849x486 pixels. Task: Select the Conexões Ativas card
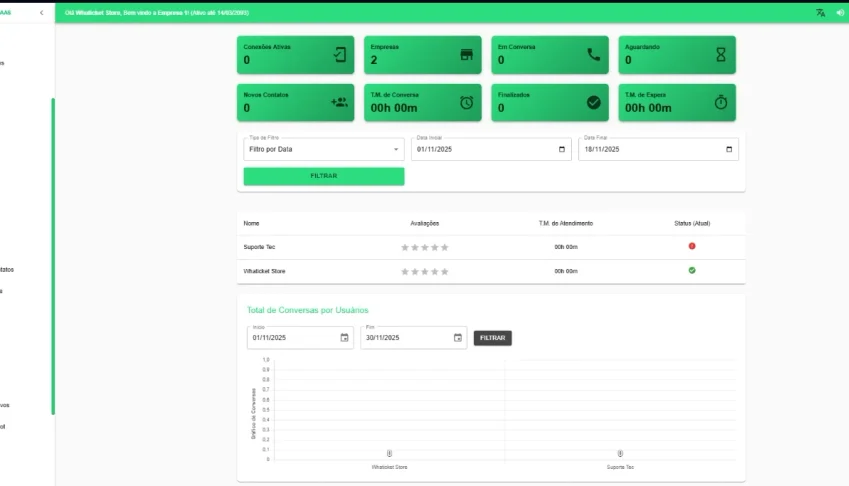point(296,55)
